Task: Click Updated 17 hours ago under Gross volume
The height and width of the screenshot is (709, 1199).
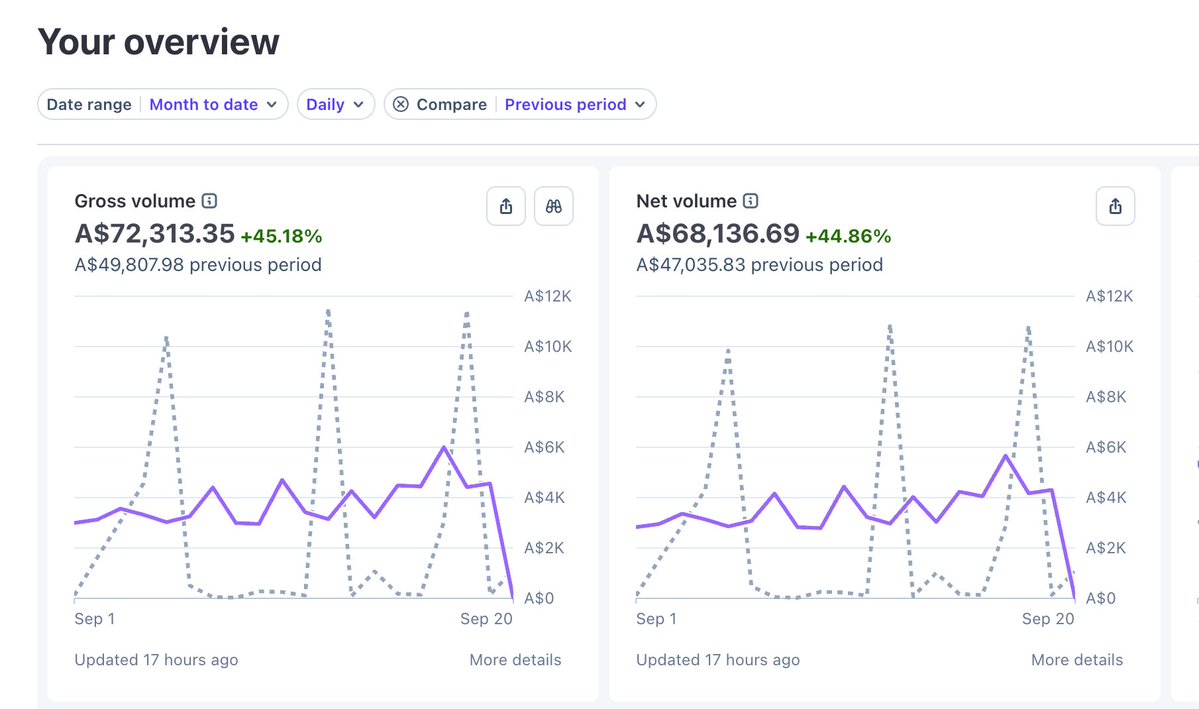Action: [x=156, y=659]
